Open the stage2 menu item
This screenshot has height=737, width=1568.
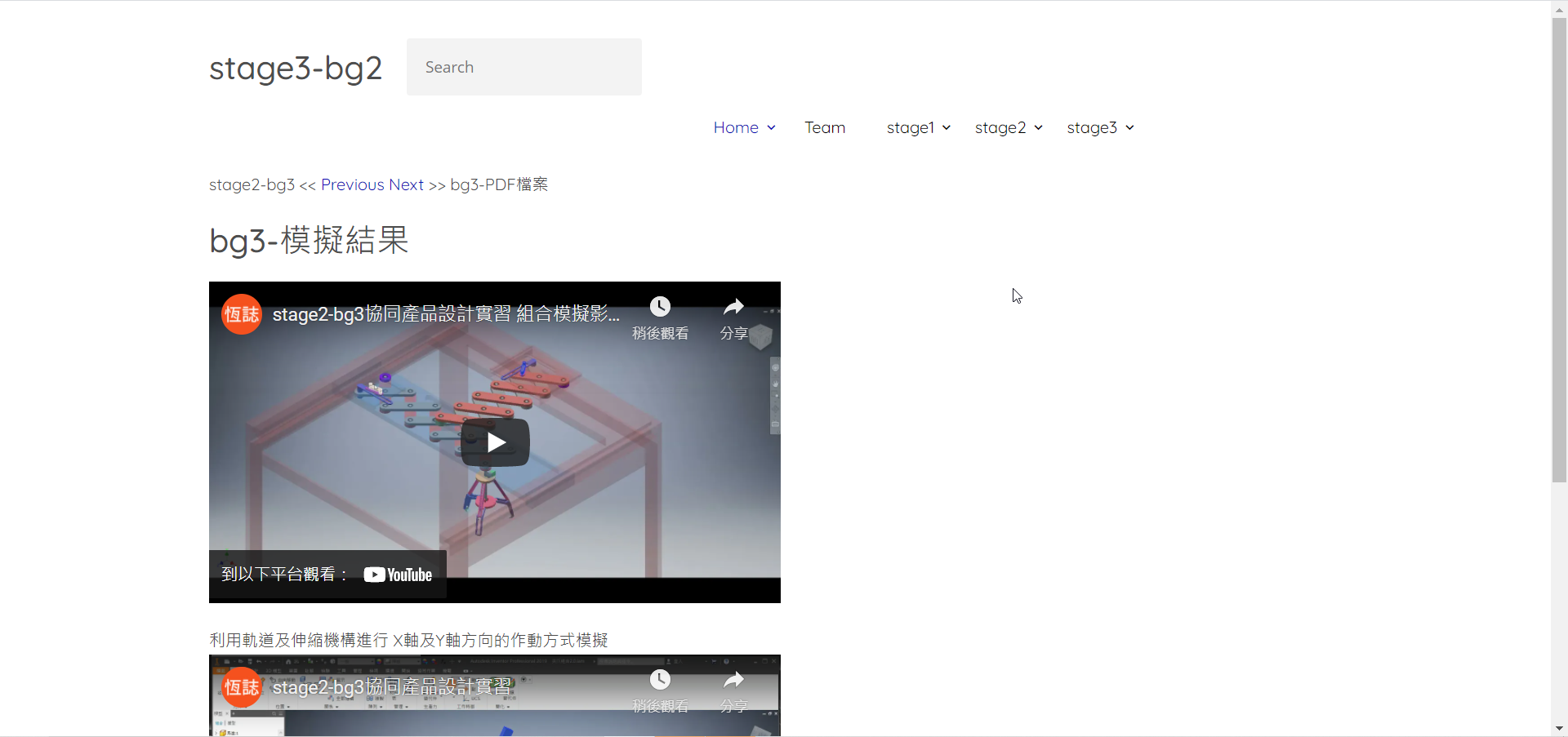click(1000, 128)
